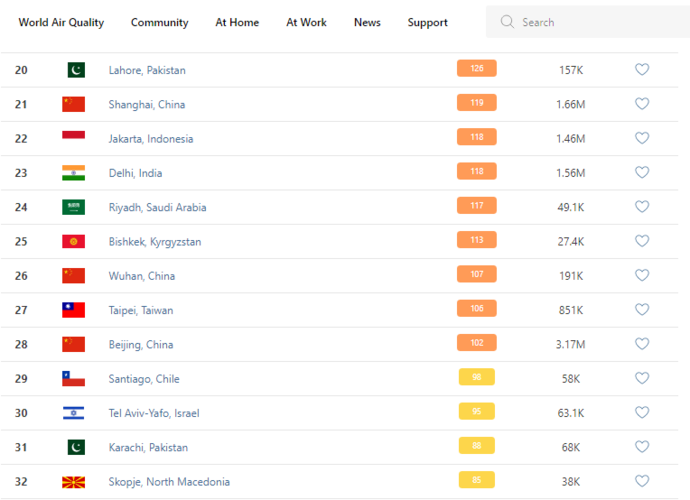Go to the At Home section
The height and width of the screenshot is (500, 690).
237,22
